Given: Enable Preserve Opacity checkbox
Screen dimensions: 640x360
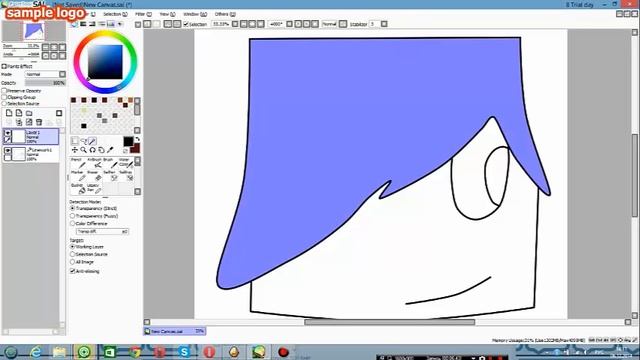Looking at the screenshot, I should coord(4,91).
